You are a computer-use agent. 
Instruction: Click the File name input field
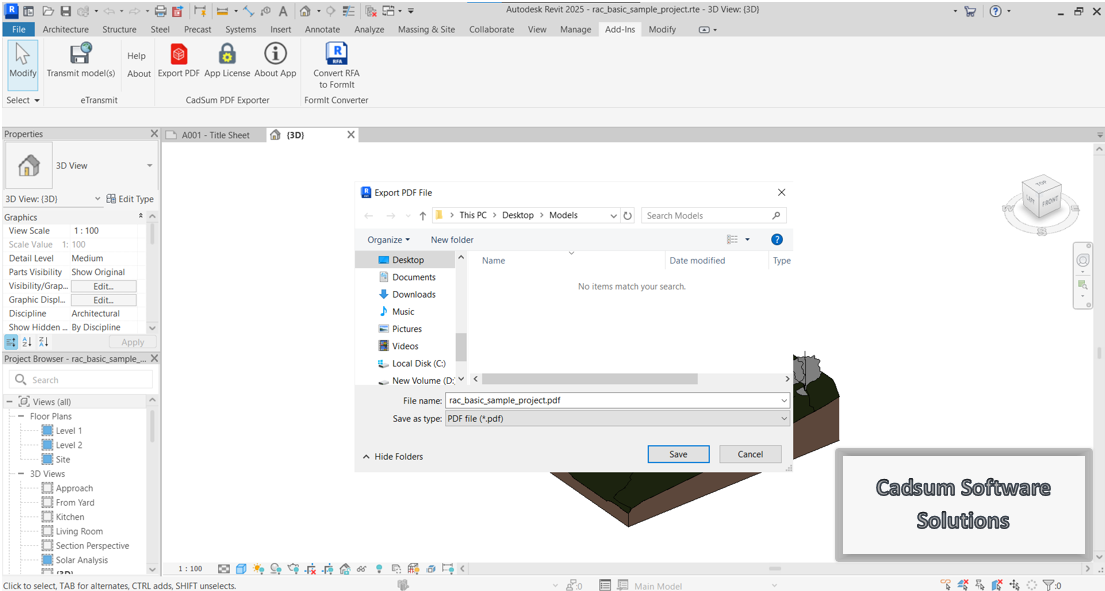(612, 400)
